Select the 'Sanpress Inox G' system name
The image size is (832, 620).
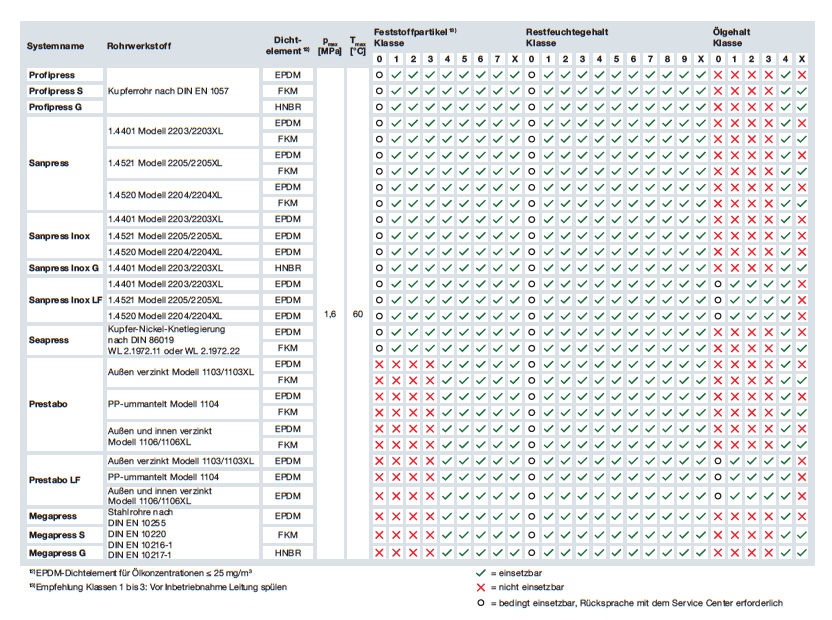coord(64,268)
